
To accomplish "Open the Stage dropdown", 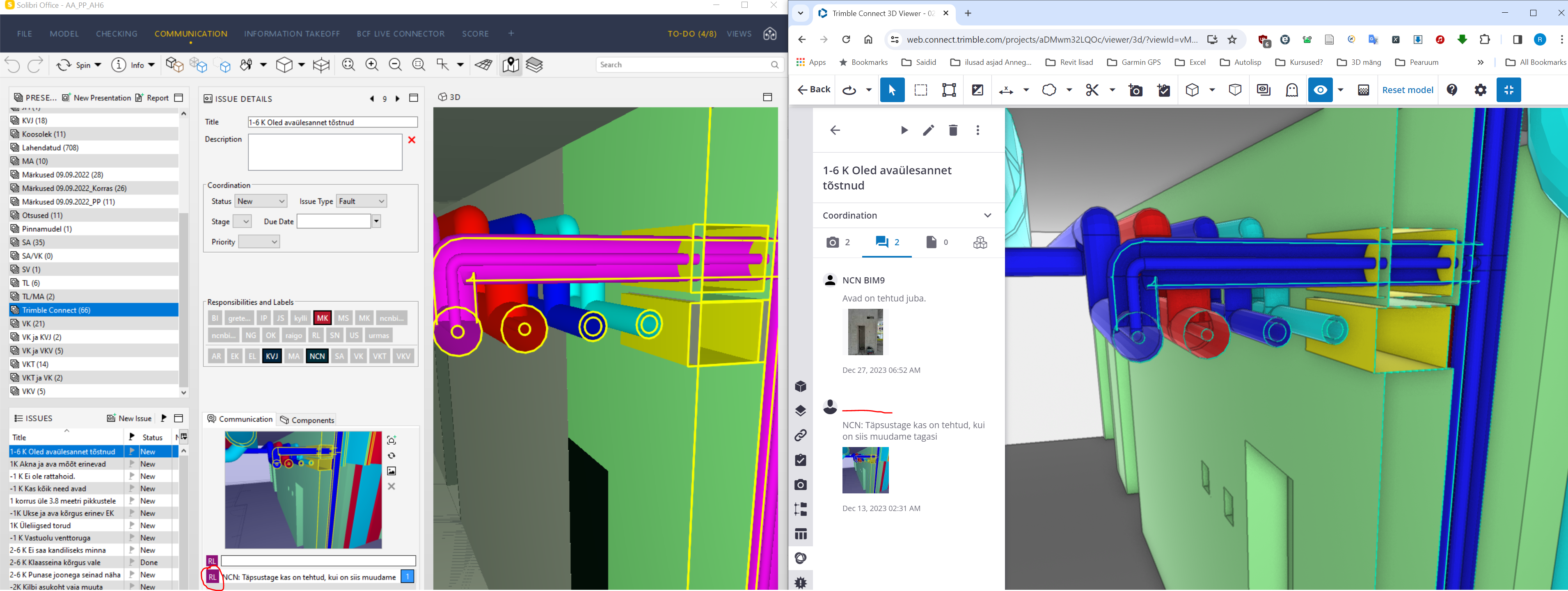I will (x=242, y=221).
